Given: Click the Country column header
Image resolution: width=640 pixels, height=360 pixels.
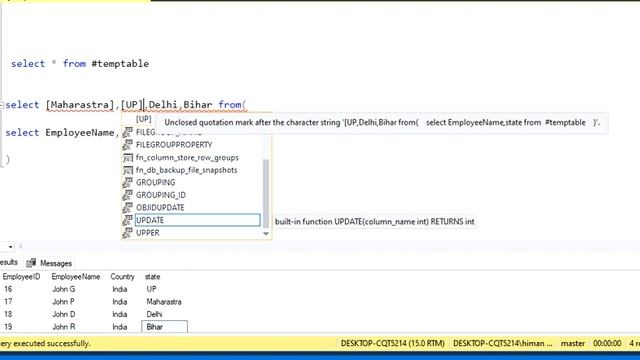Looking at the screenshot, I should 122,277.
